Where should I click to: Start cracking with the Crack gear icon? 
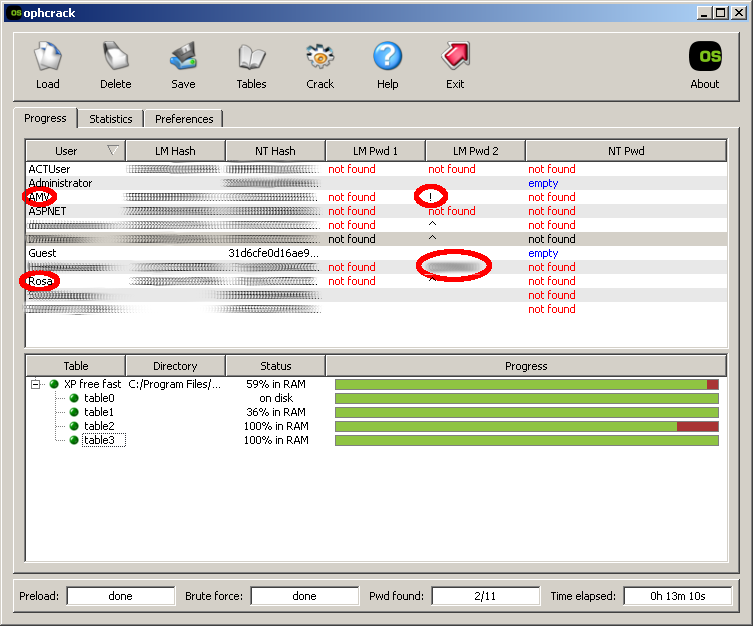pyautogui.click(x=320, y=57)
